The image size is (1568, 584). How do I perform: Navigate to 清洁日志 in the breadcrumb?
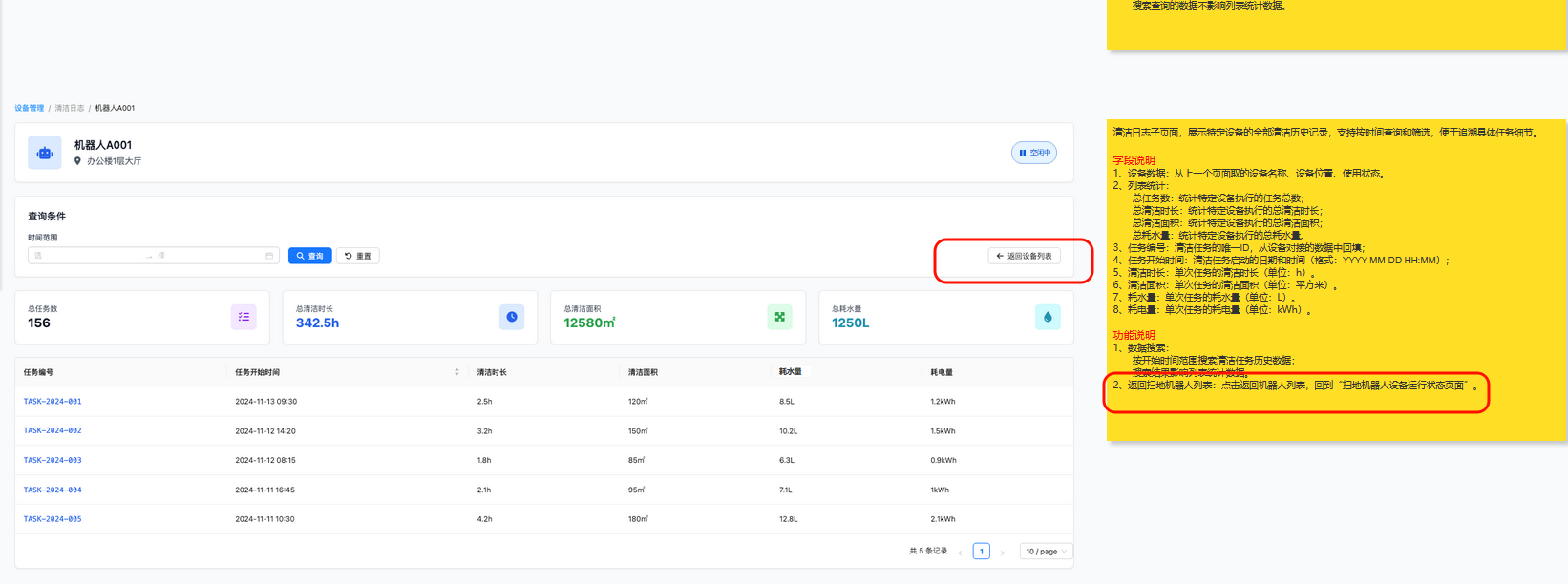pos(69,108)
